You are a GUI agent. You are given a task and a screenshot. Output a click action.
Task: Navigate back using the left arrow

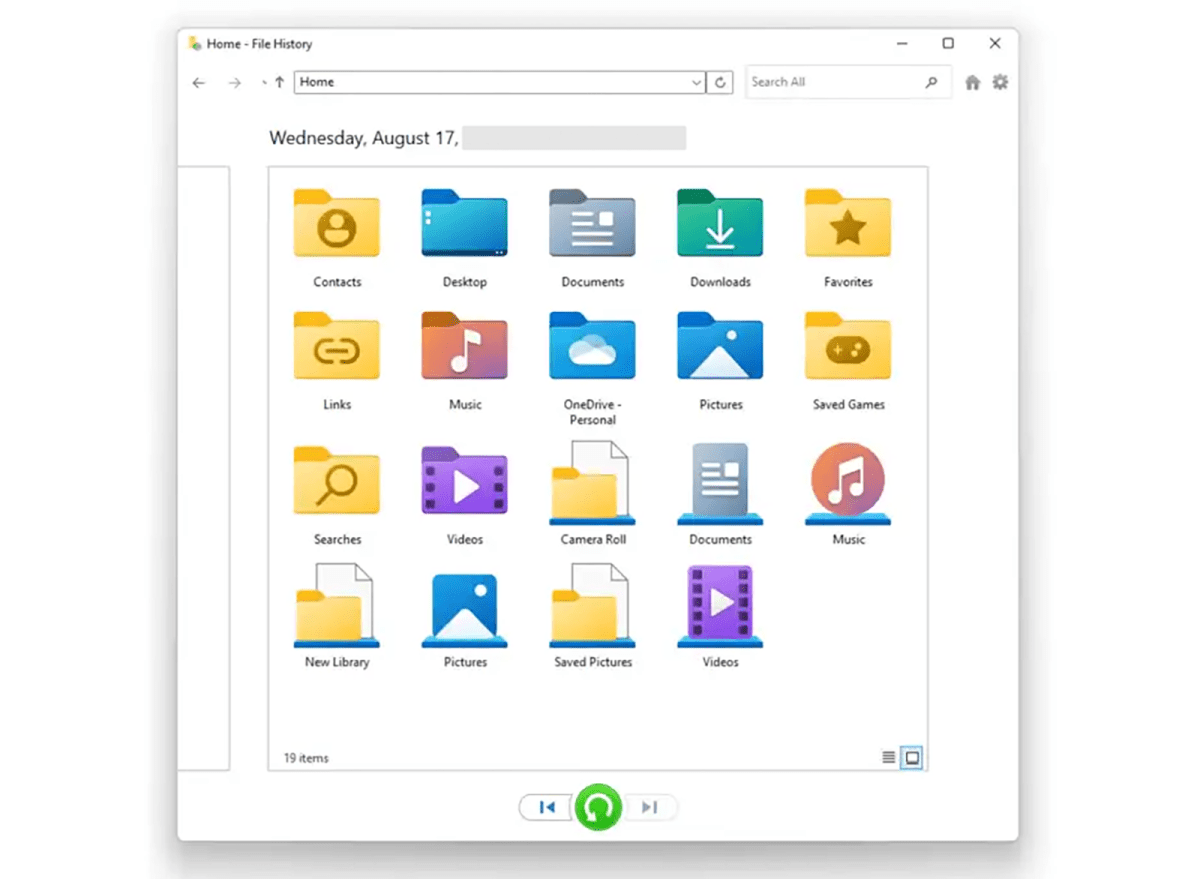[199, 82]
